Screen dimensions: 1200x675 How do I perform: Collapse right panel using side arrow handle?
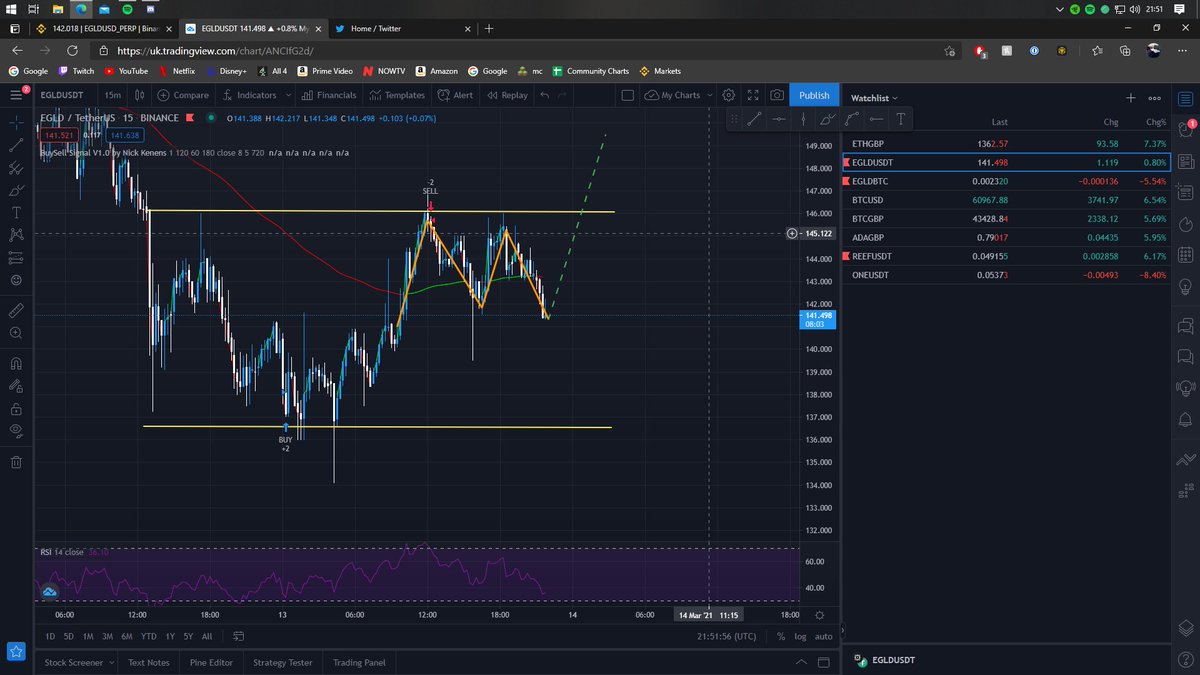click(x=842, y=630)
